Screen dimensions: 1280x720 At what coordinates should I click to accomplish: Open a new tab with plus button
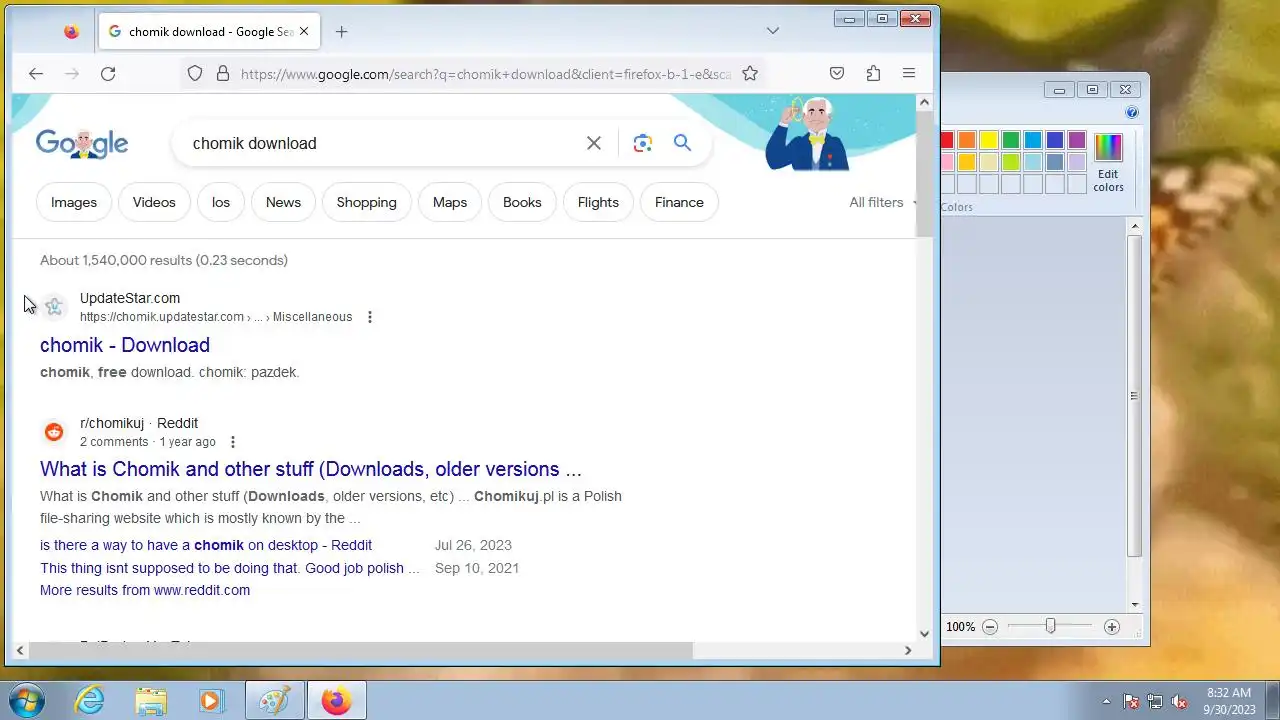tap(341, 32)
